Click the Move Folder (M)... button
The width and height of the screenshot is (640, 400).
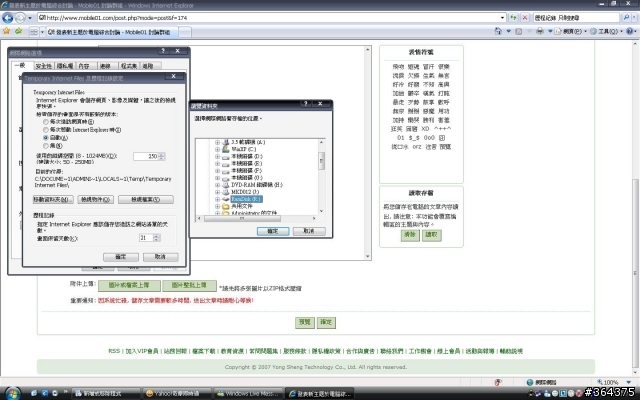[x=53, y=200]
